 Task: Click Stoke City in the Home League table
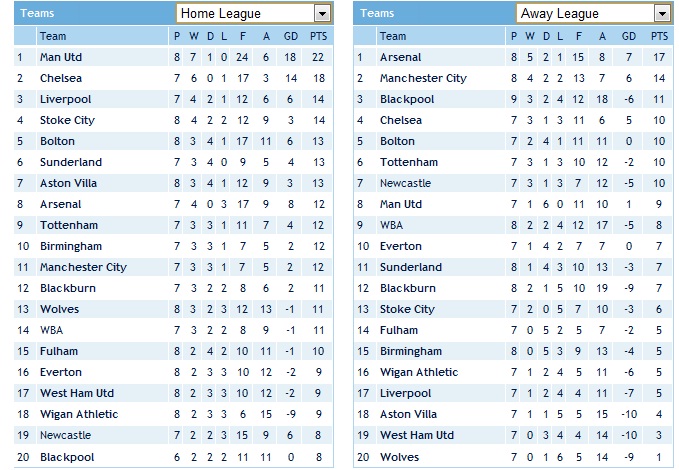(x=68, y=120)
